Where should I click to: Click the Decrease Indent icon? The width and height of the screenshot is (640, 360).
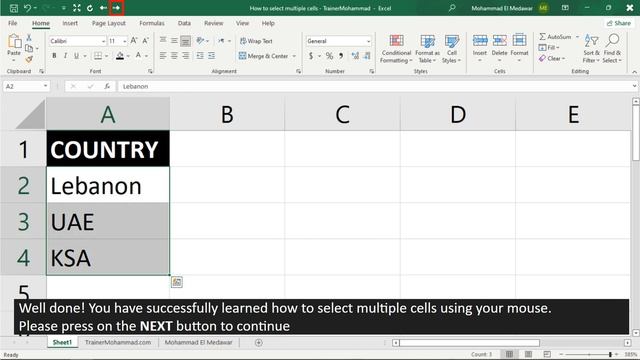(200, 56)
